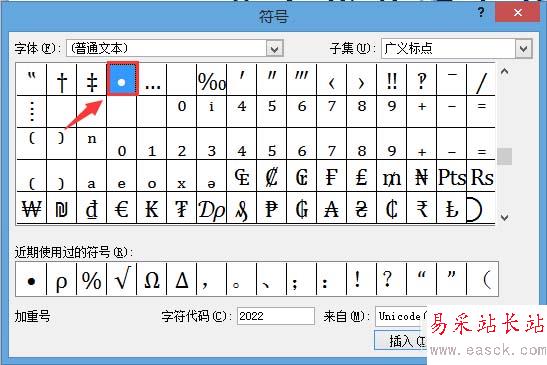Select the superscript letter i symbol
This screenshot has width=547, height=365.
pos(212,111)
